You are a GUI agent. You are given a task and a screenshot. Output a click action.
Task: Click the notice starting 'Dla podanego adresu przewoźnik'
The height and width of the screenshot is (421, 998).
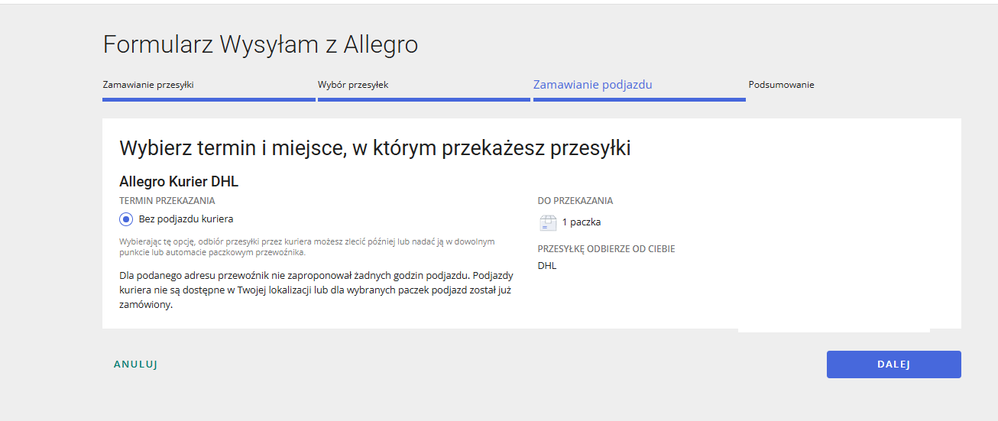coord(316,290)
